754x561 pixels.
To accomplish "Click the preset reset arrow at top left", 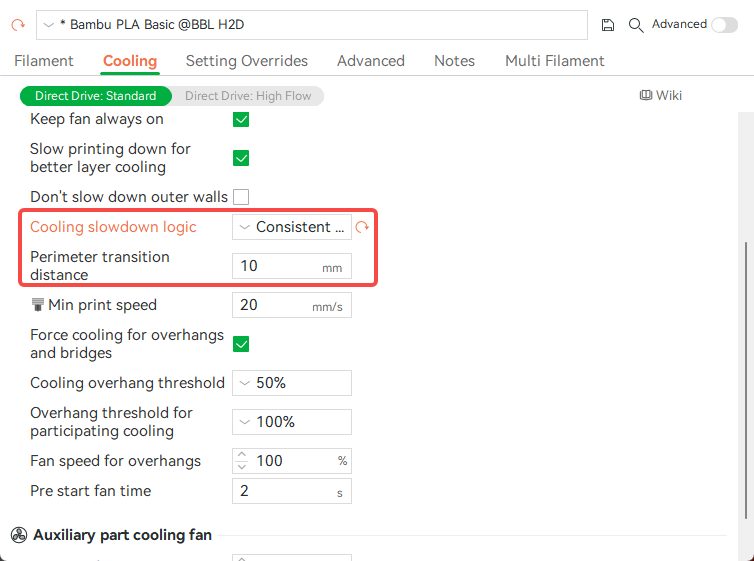I will 17,24.
